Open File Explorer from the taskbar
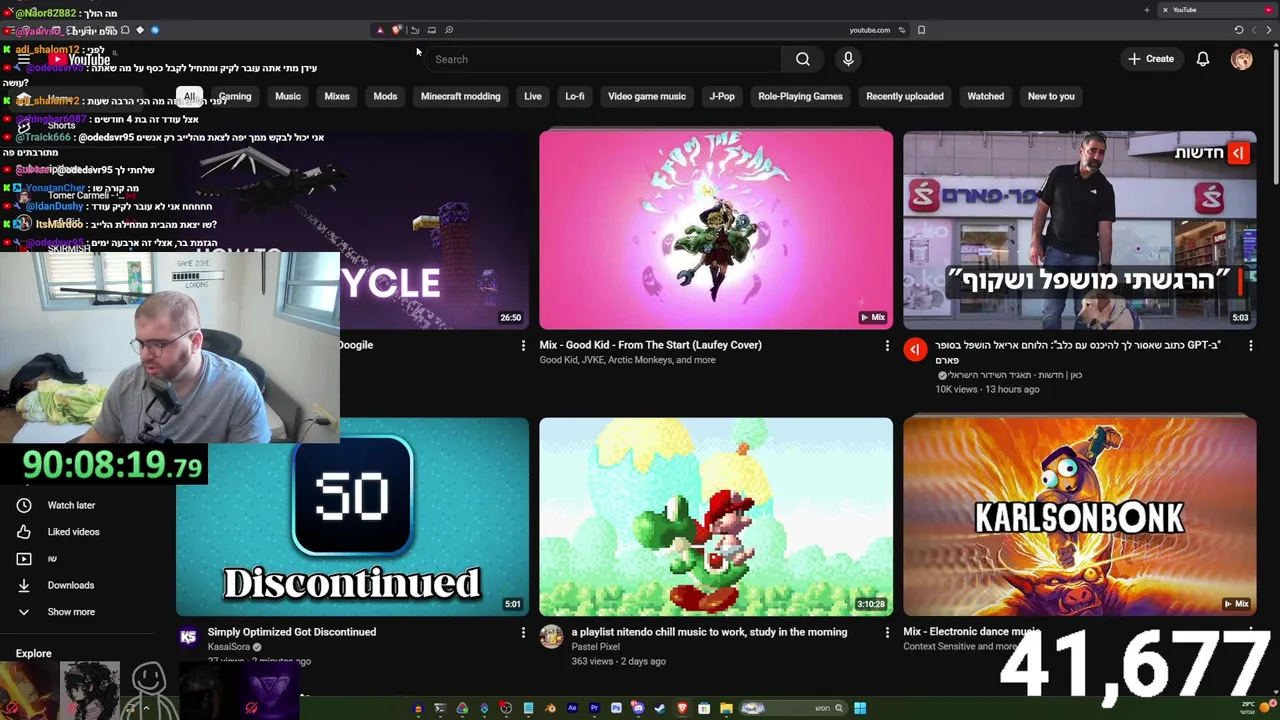 coord(726,708)
